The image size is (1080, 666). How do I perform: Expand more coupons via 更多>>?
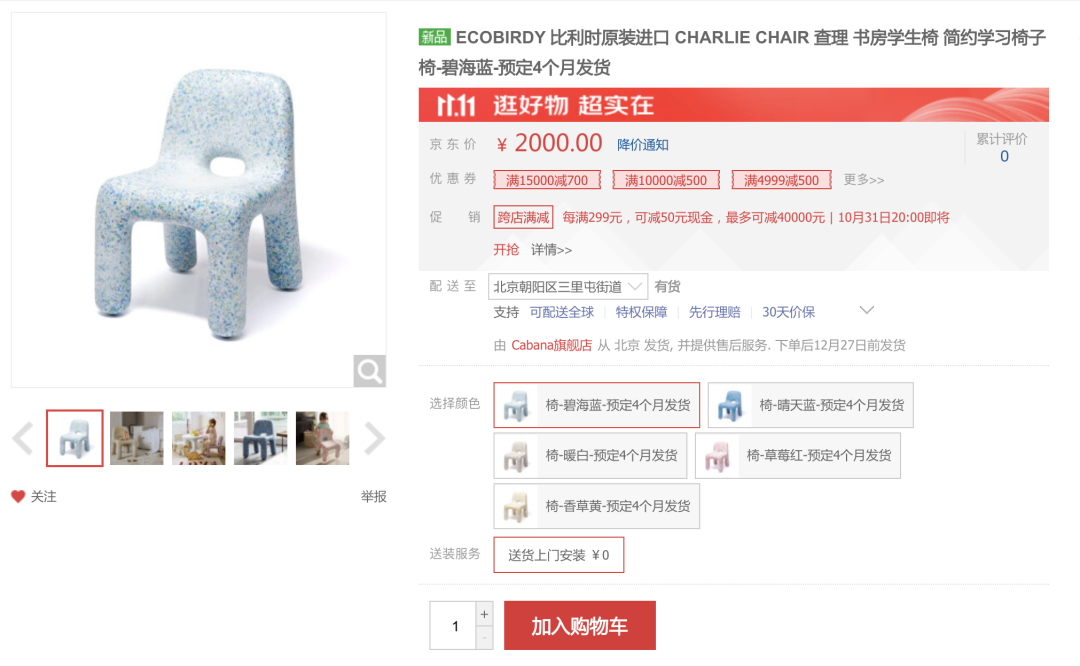click(x=864, y=180)
